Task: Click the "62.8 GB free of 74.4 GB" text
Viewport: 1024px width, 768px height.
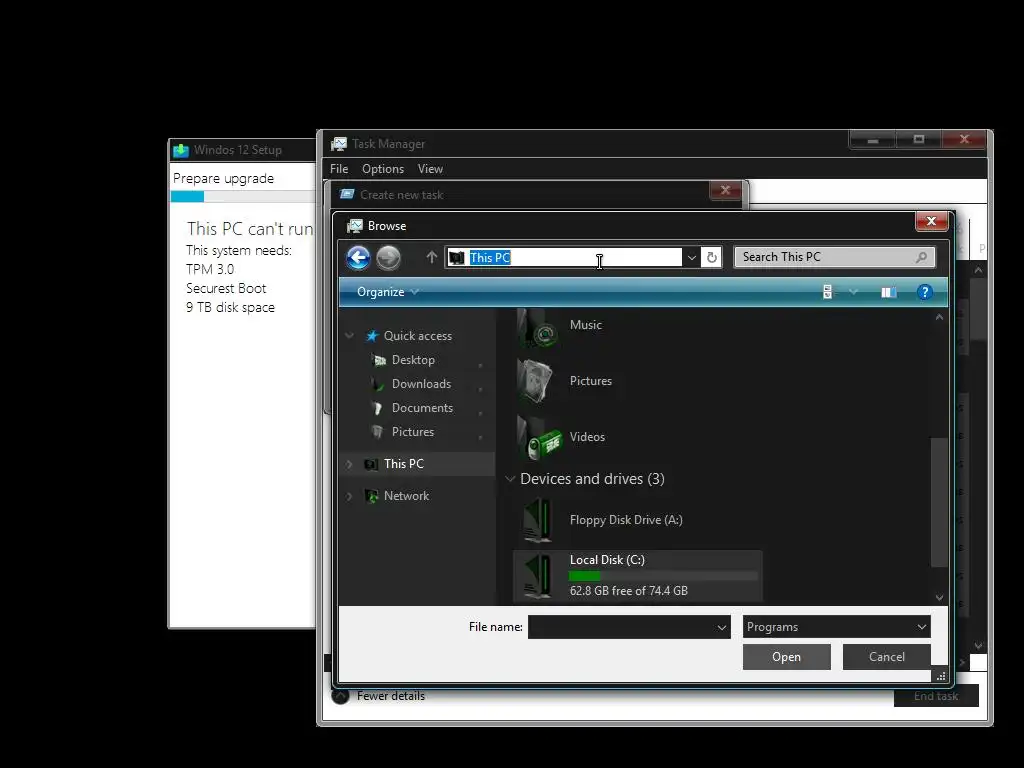Action: click(628, 591)
